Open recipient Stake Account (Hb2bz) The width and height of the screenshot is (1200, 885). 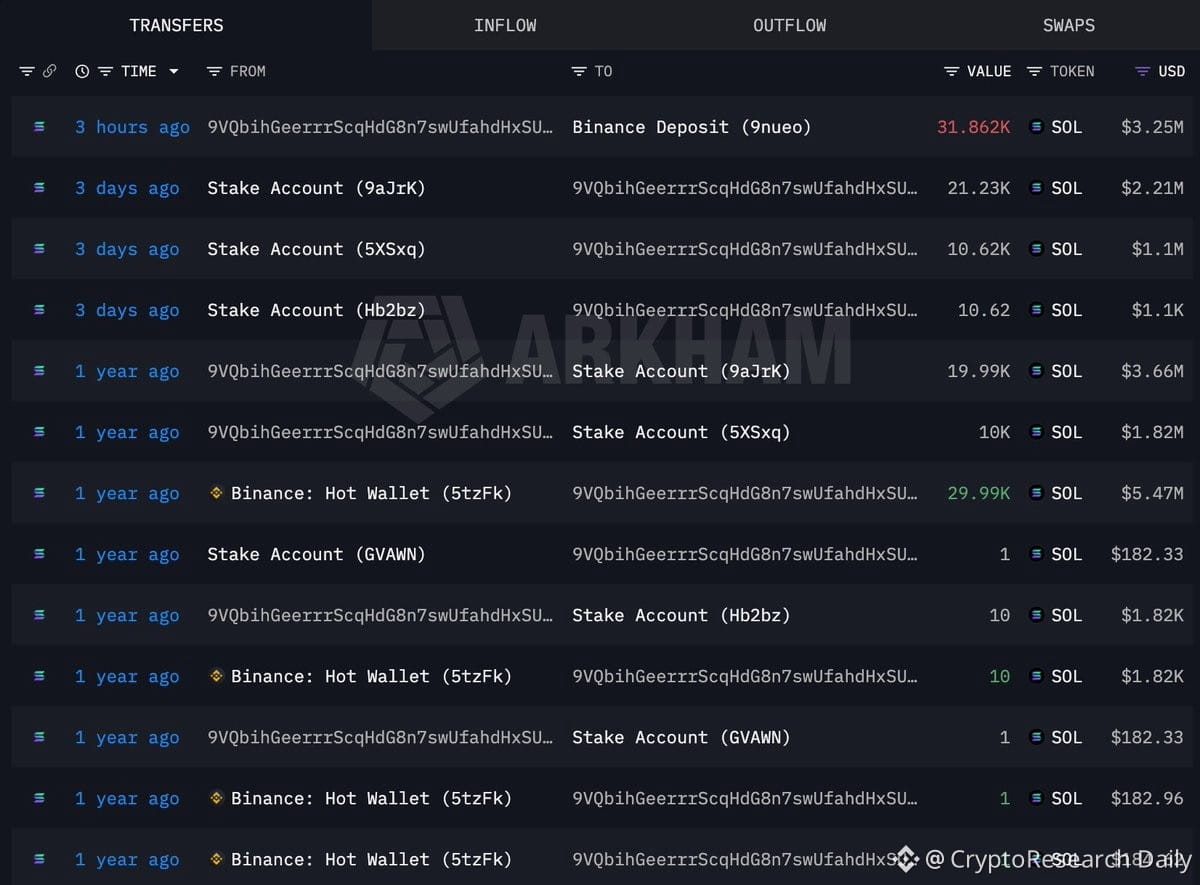(x=681, y=615)
